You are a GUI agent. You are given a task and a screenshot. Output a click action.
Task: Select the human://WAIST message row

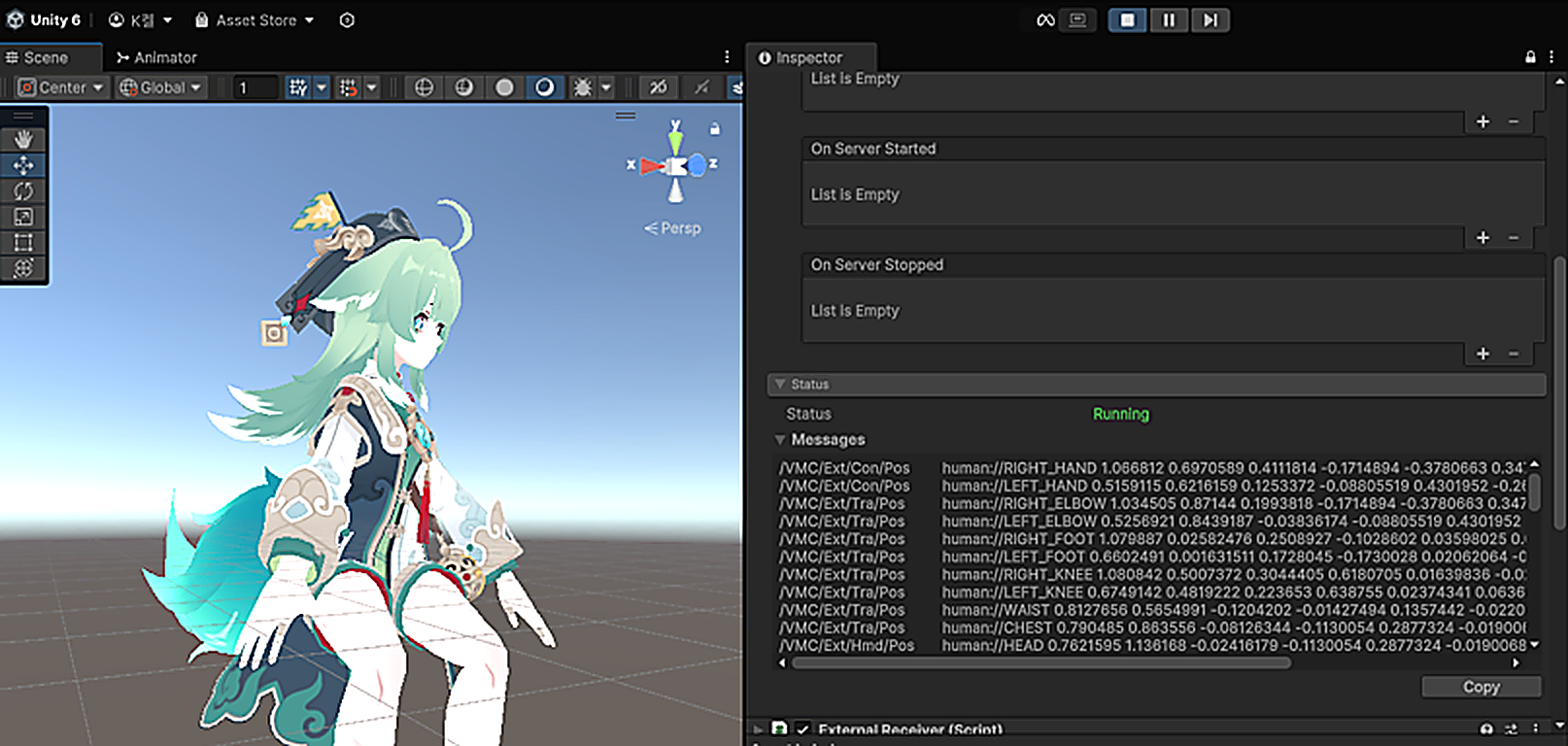(x=1151, y=610)
